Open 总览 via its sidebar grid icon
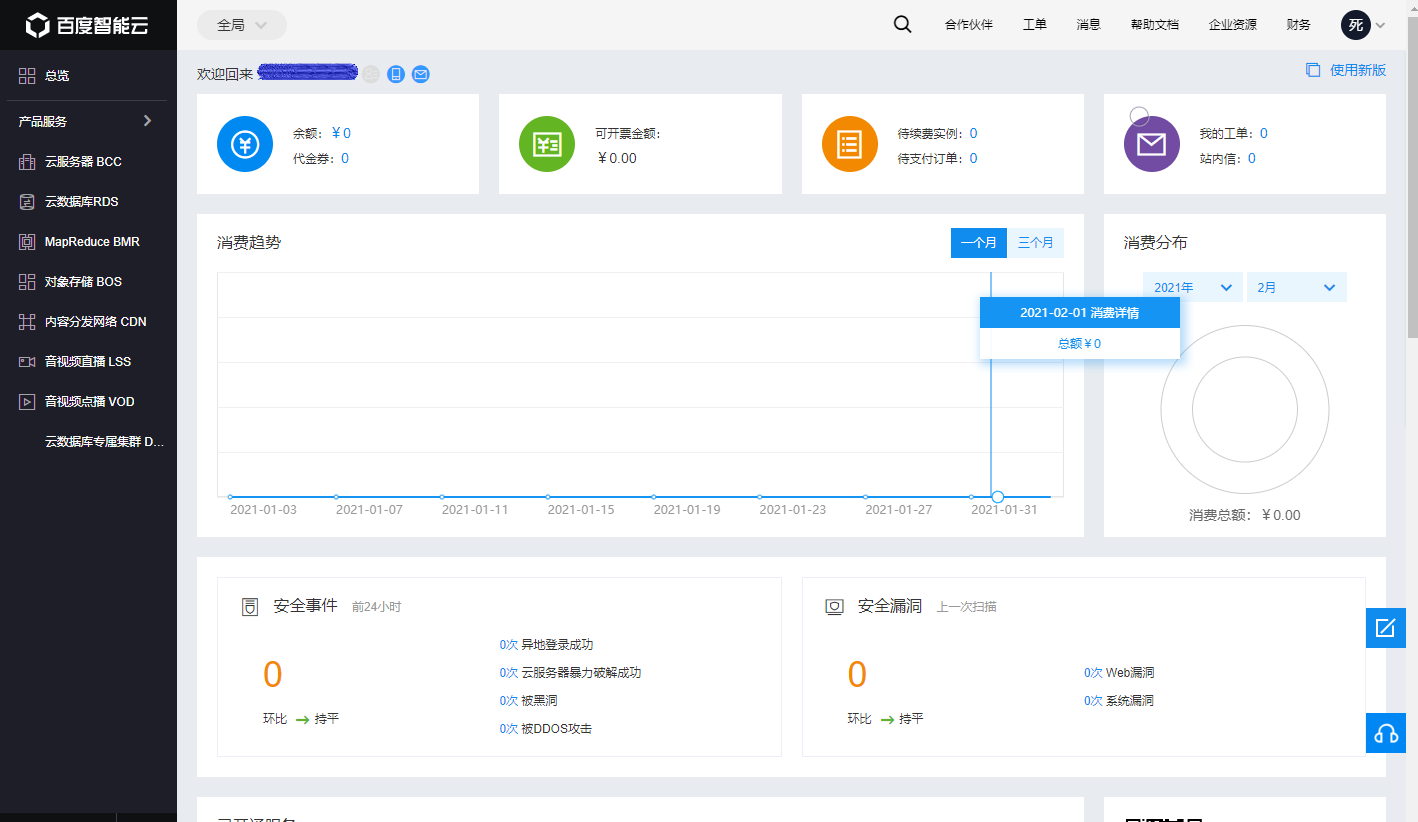Image resolution: width=1418 pixels, height=822 pixels. tap(27, 75)
